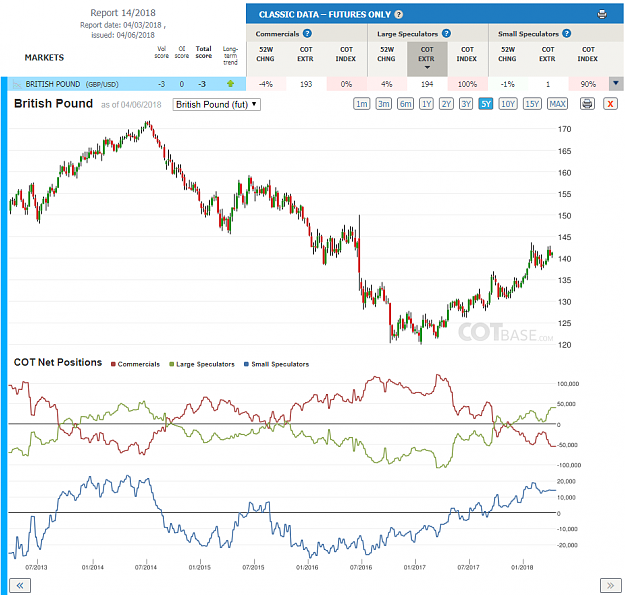The width and height of the screenshot is (625, 595).
Task: Open help icon next to Commercials
Action: tap(307, 33)
